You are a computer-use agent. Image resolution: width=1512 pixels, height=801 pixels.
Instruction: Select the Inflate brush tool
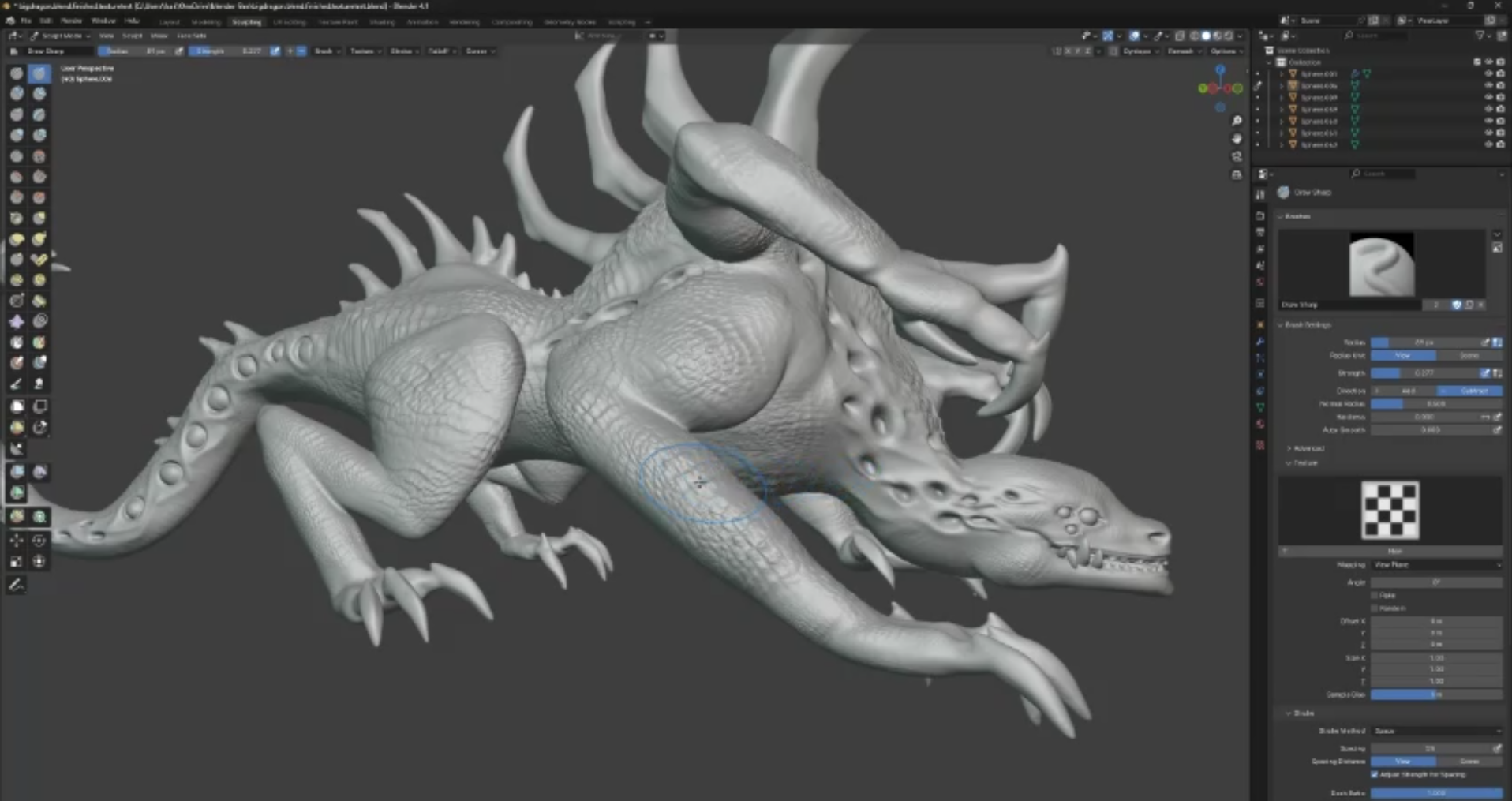[17, 135]
